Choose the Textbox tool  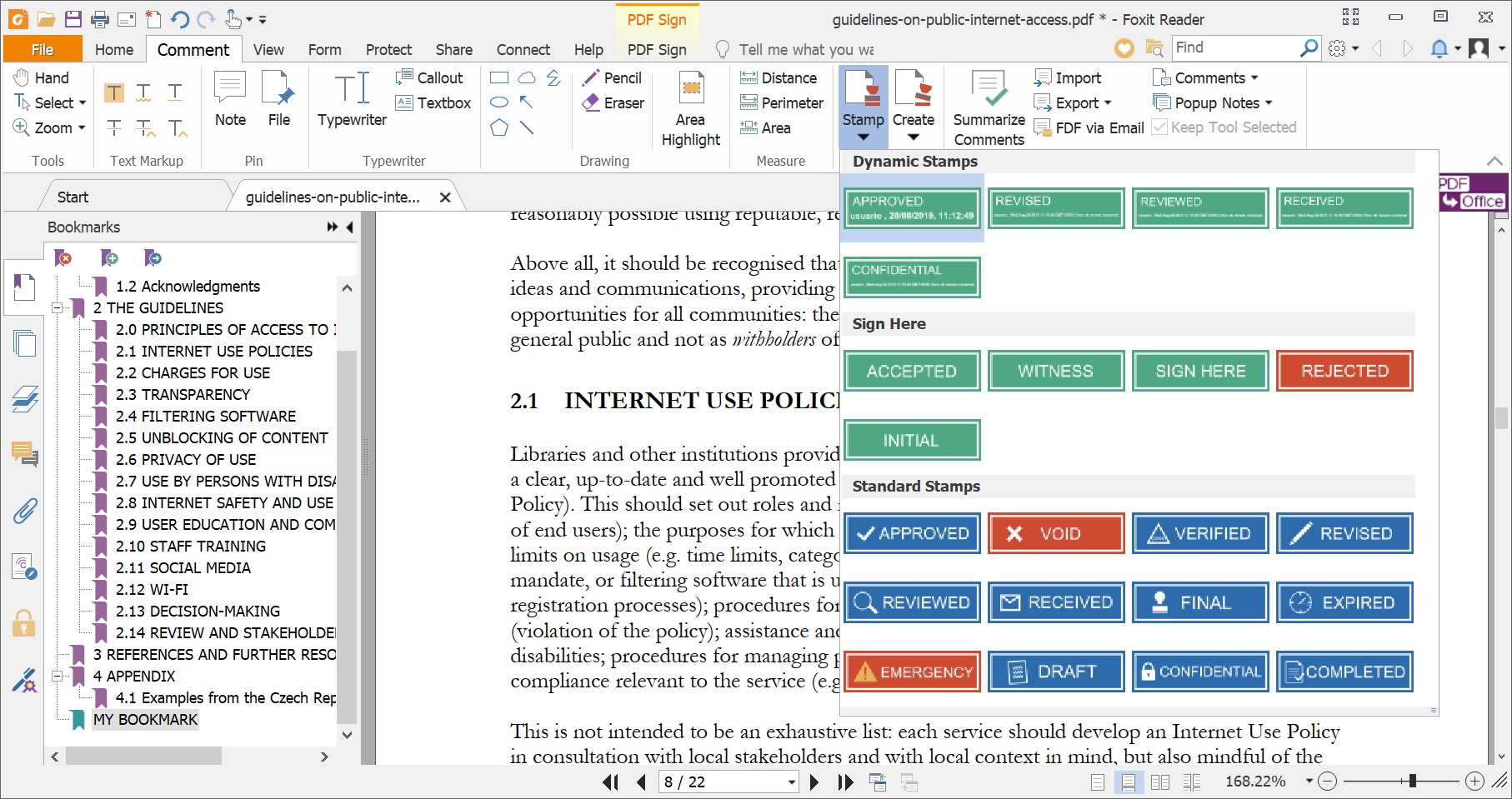tap(433, 102)
